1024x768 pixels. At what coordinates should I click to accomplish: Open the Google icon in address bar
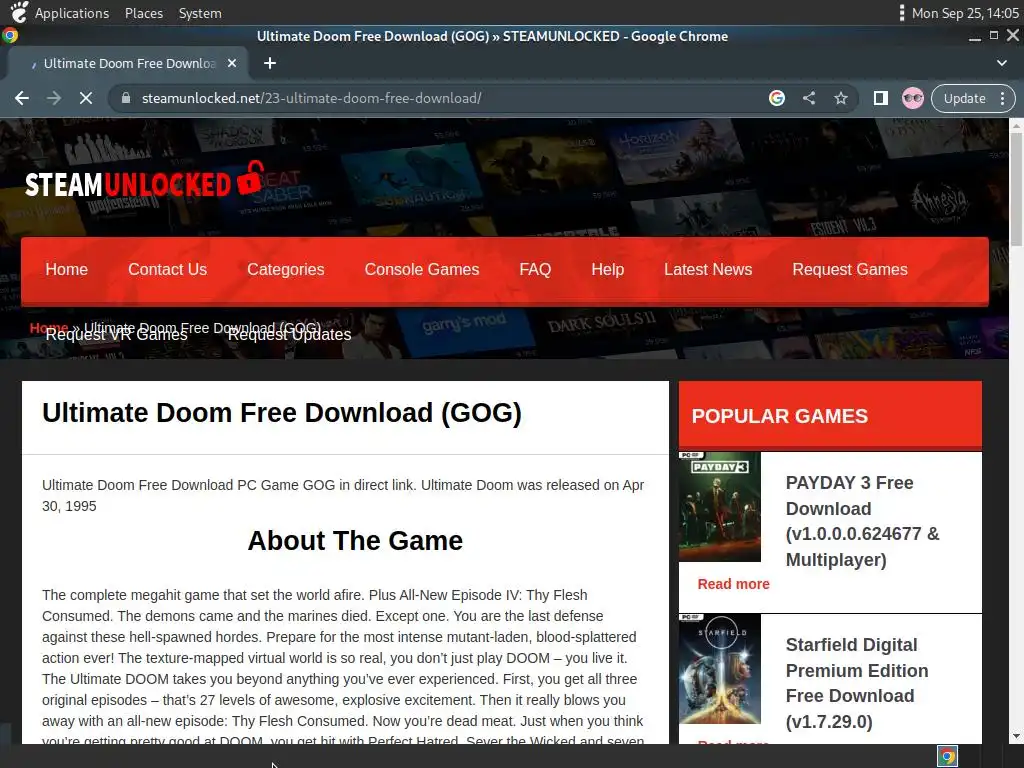[776, 98]
